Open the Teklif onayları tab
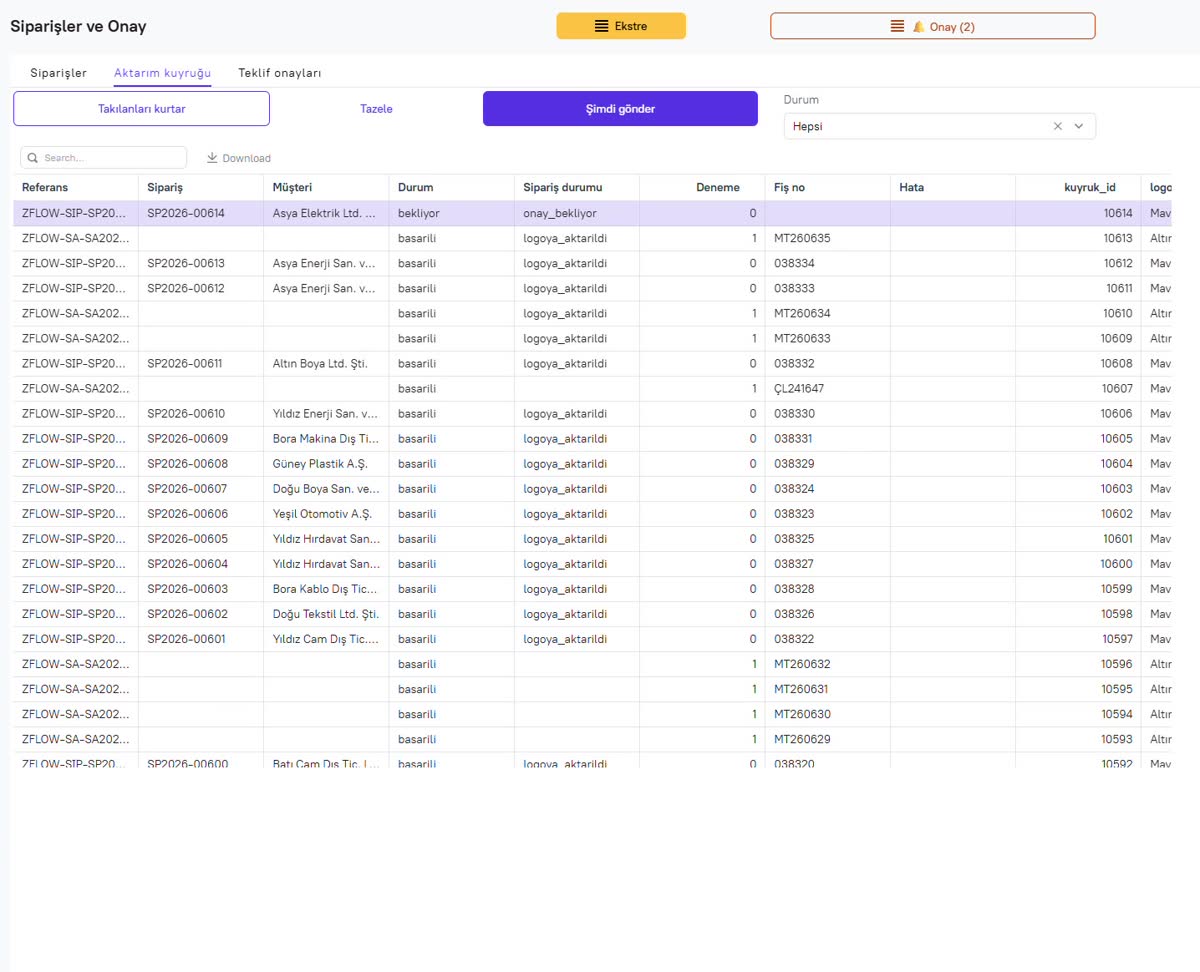This screenshot has width=1200, height=972. pos(280,73)
